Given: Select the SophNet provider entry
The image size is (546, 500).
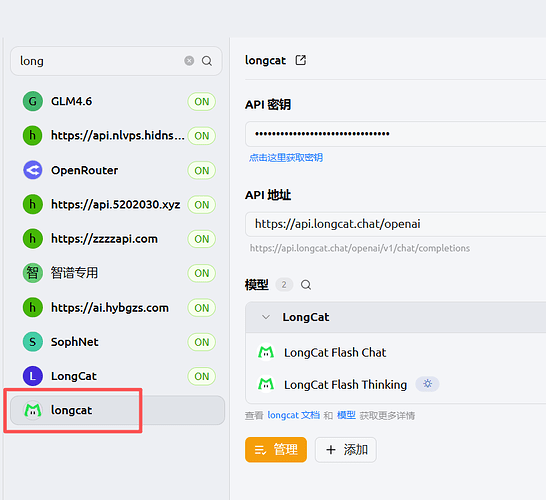Looking at the screenshot, I should [x=118, y=342].
